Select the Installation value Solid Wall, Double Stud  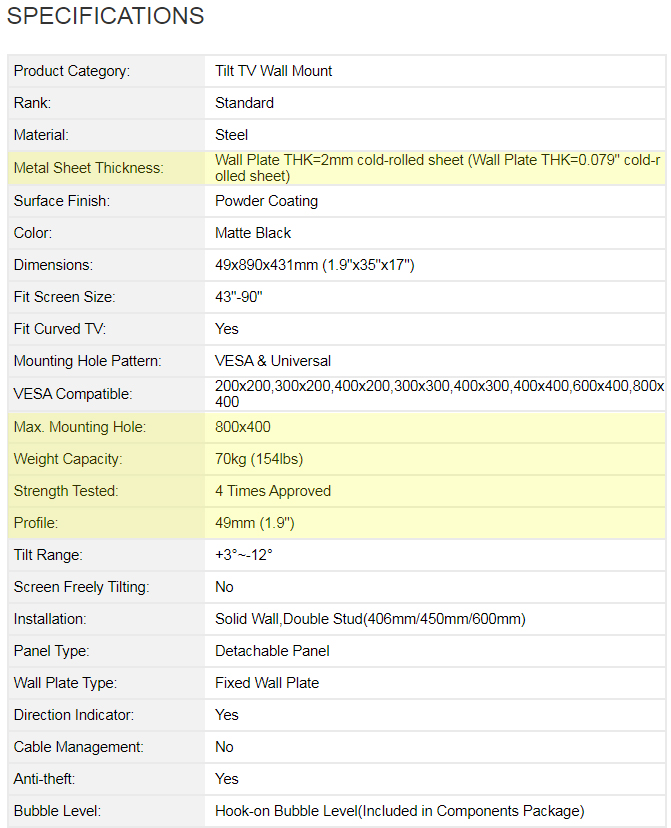(370, 619)
